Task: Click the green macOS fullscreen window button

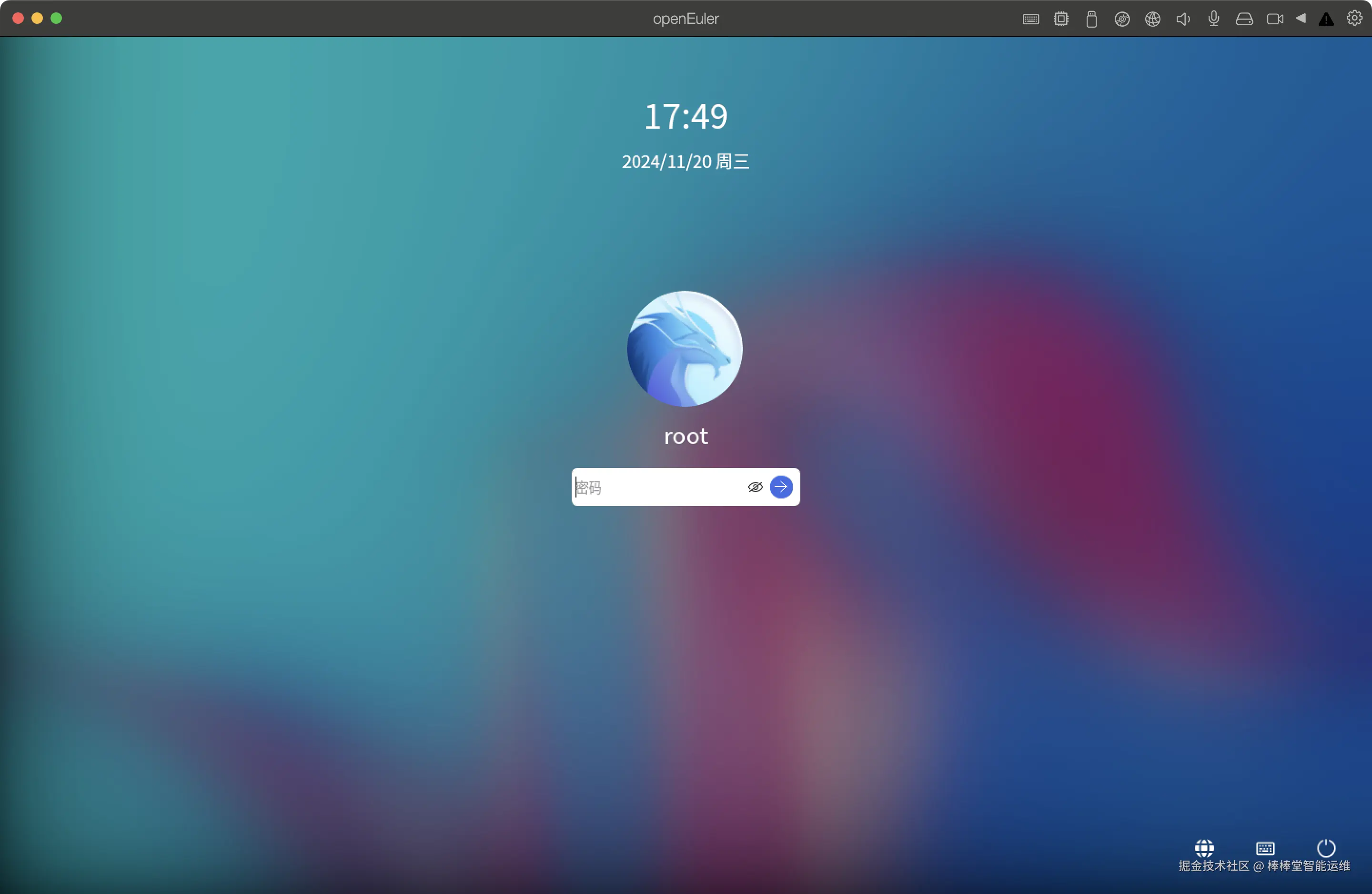Action: click(x=57, y=19)
